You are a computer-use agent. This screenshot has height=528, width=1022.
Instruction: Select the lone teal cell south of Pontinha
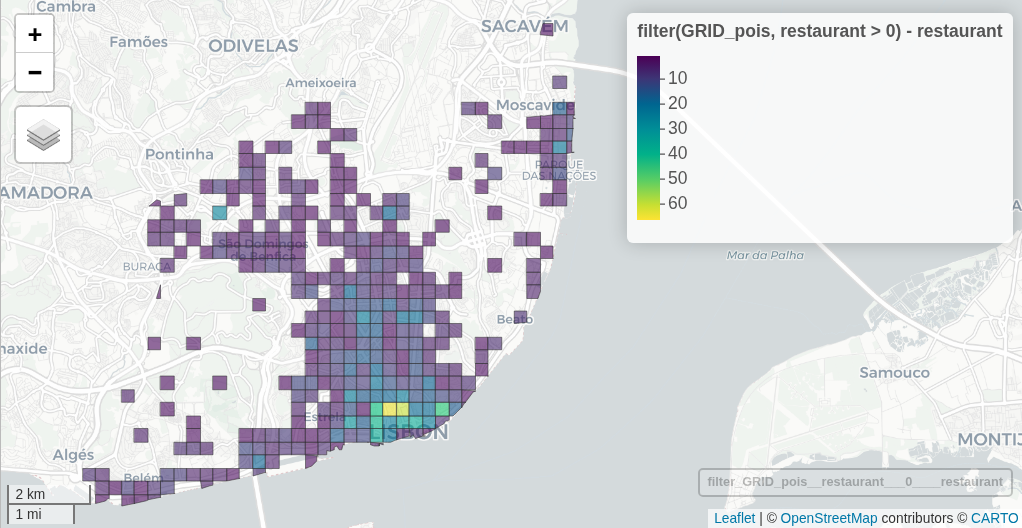219,212
